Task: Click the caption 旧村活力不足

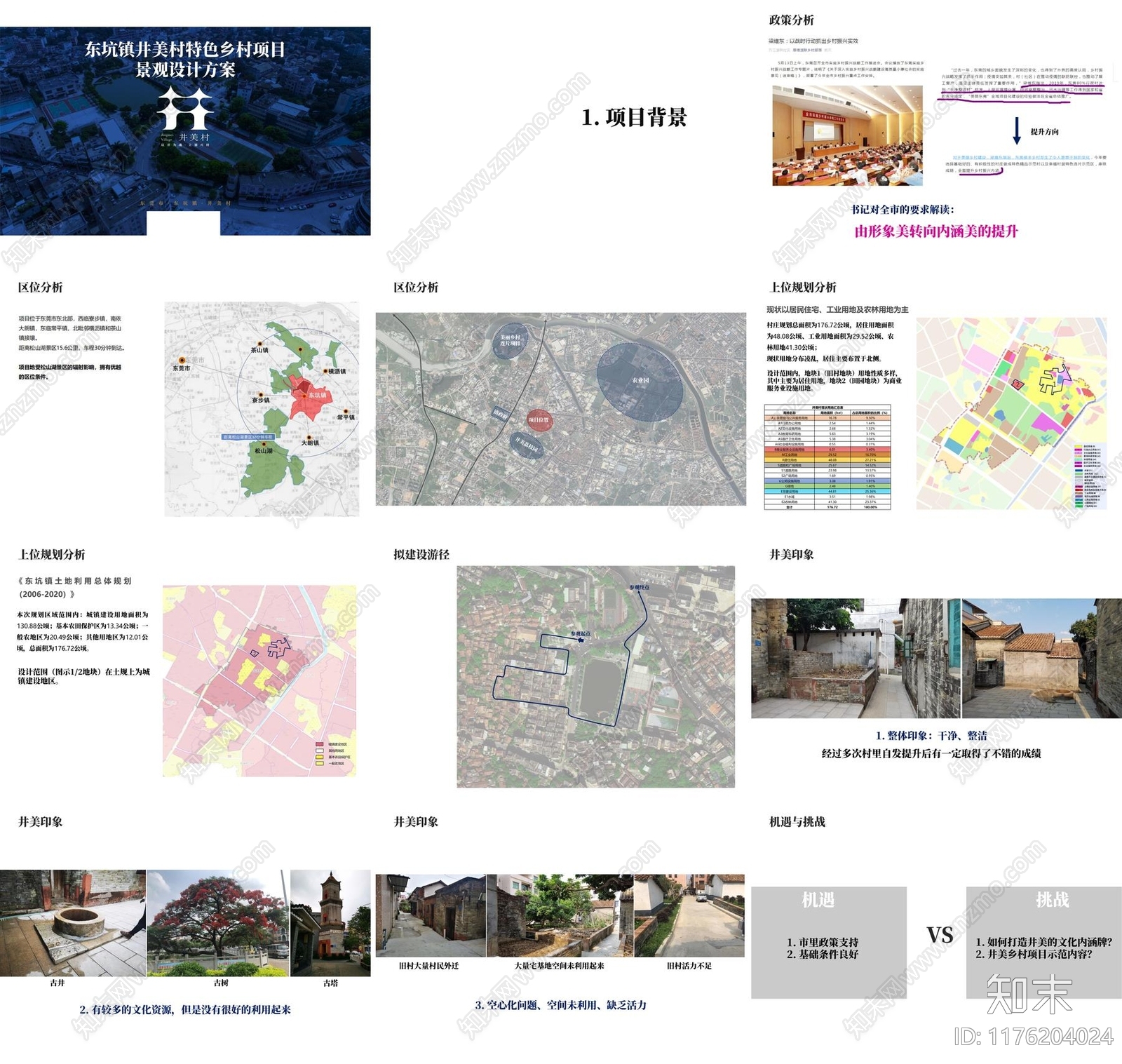Action: click(689, 966)
